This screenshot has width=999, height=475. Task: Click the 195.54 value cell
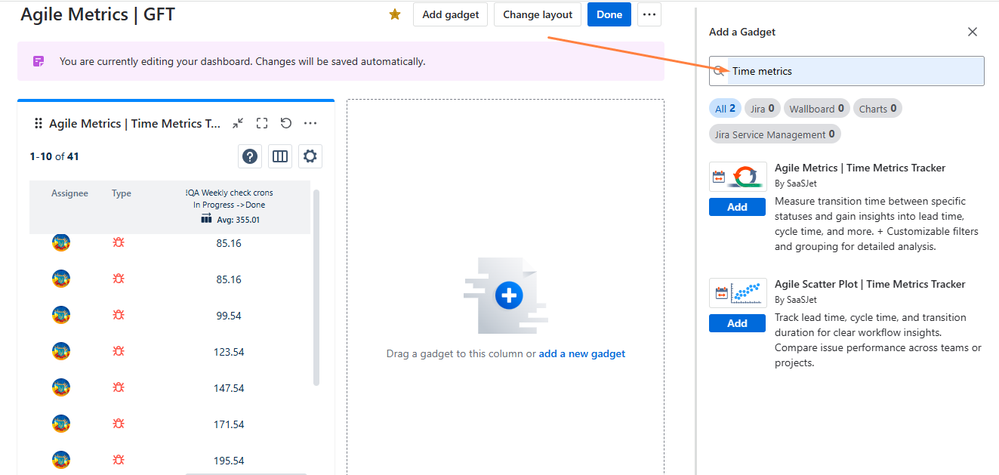coord(229,461)
